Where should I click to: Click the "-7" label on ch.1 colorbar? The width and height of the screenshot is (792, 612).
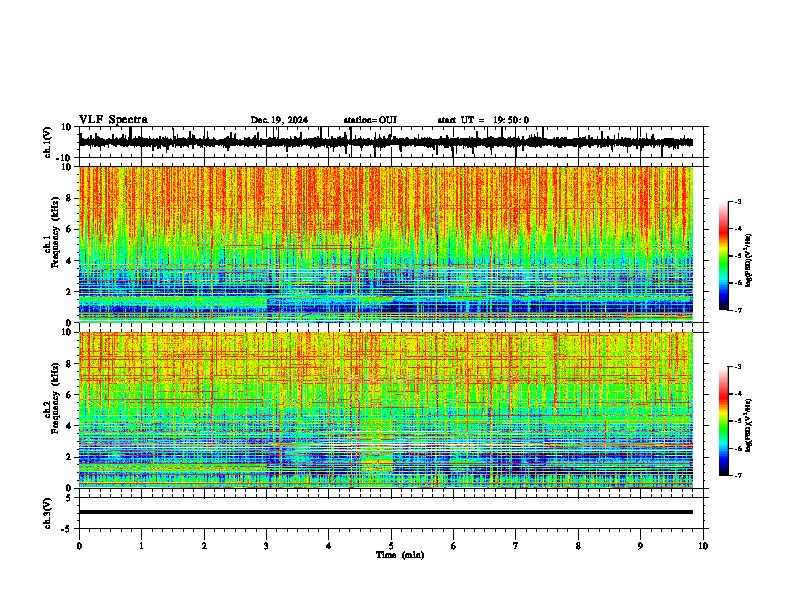pos(737,310)
